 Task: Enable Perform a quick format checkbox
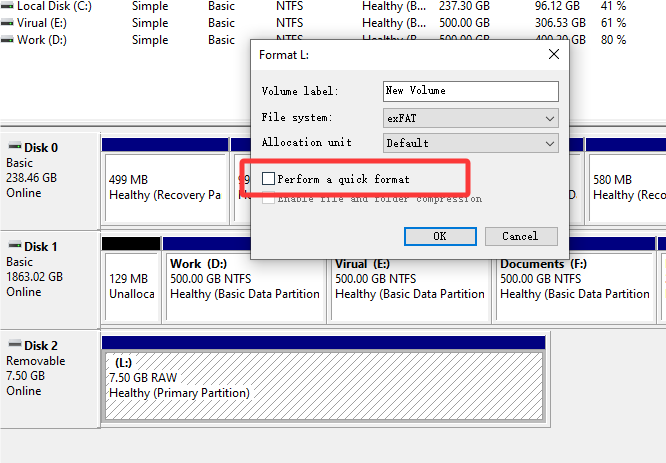(268, 179)
